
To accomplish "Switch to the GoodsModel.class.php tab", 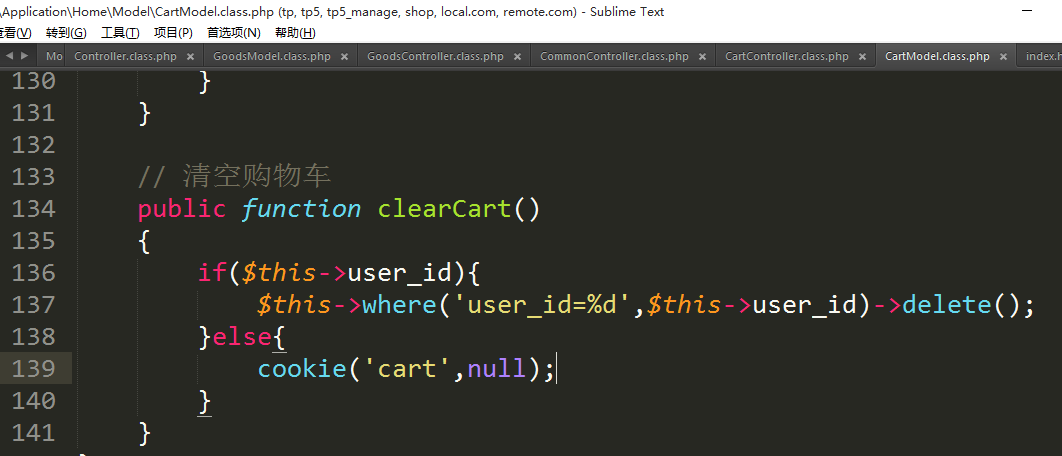I will click(x=271, y=57).
